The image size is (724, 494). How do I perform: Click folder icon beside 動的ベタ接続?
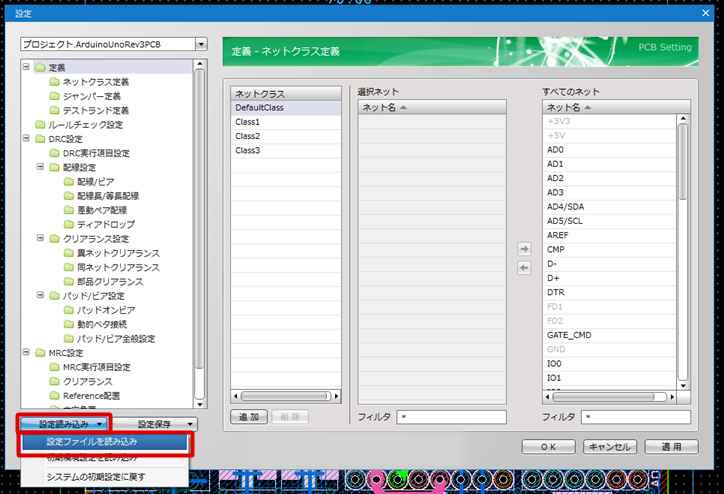tap(69, 324)
